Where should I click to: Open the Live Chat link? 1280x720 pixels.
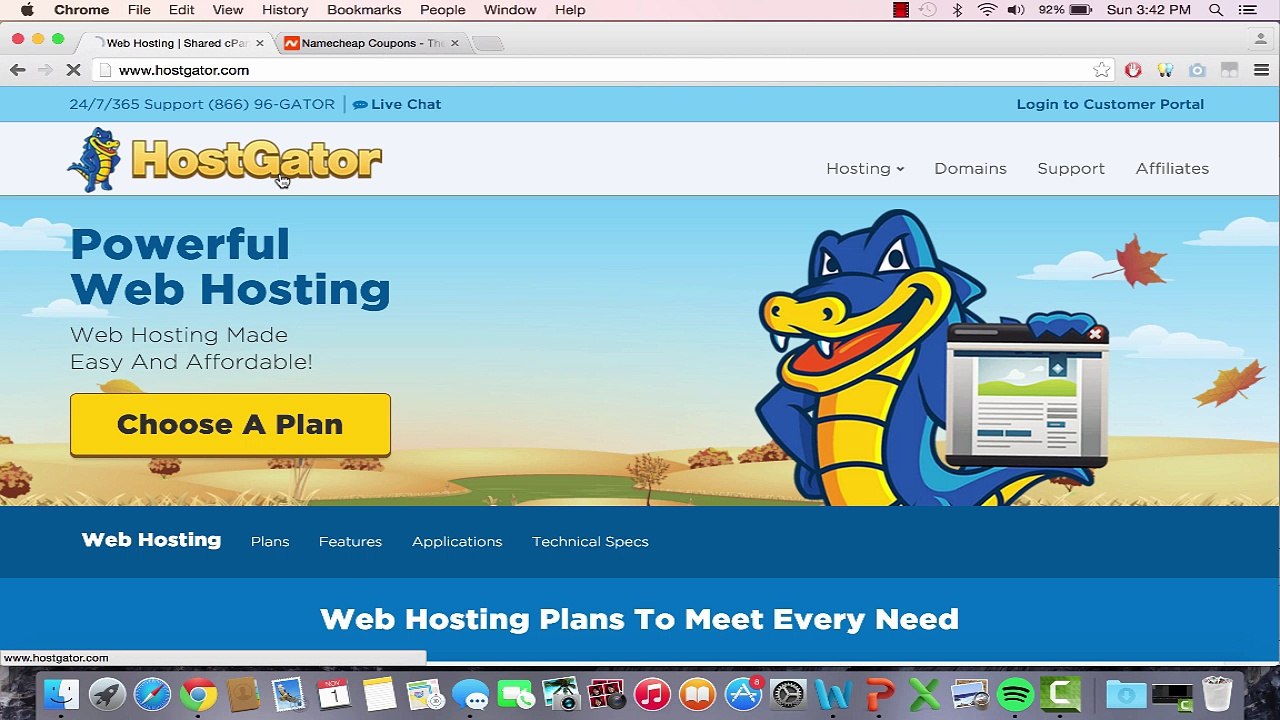pos(397,104)
